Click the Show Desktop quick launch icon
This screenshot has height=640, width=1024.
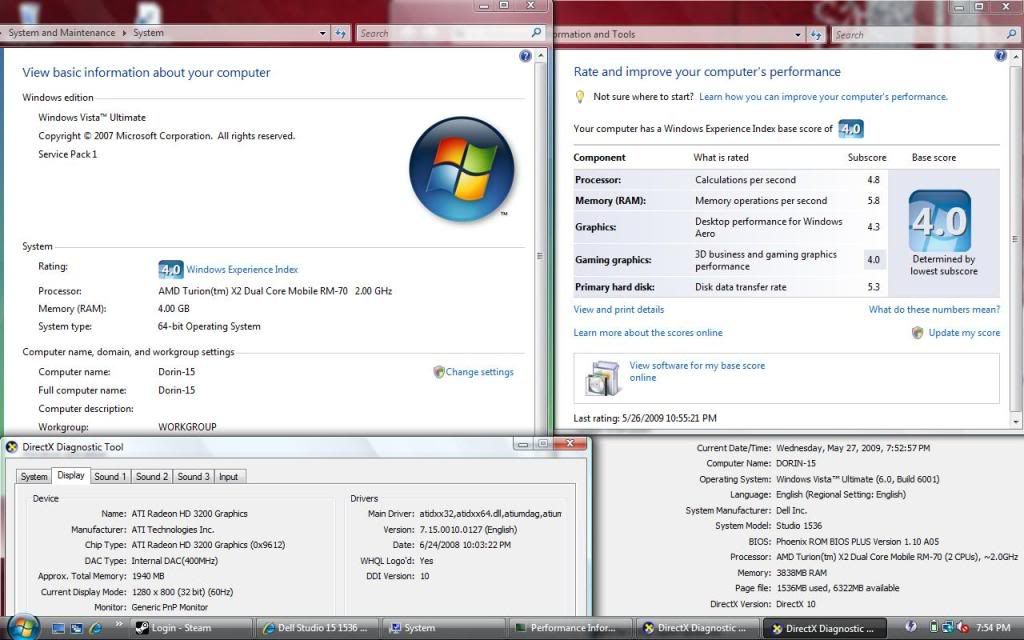[58, 629]
